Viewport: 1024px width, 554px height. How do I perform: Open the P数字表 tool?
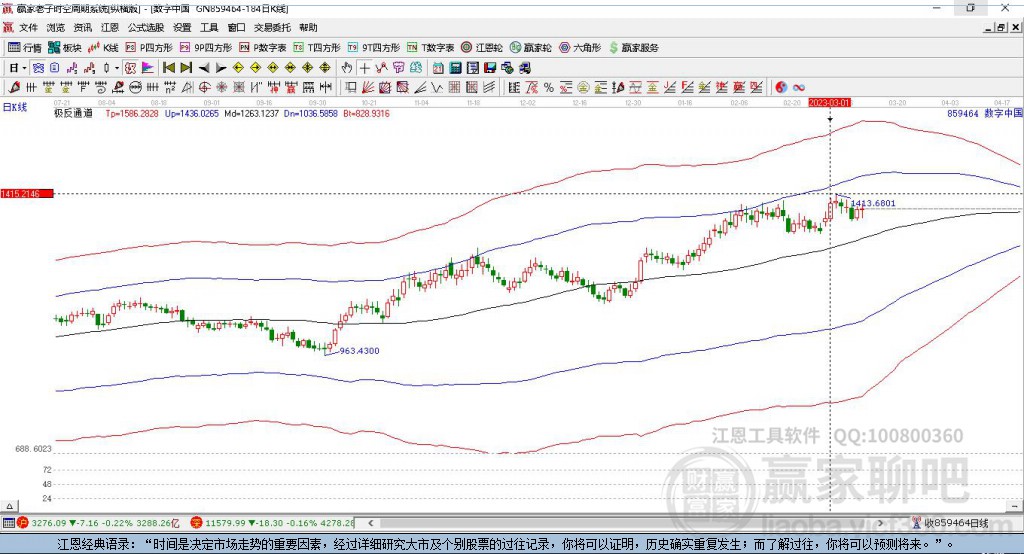click(x=263, y=48)
